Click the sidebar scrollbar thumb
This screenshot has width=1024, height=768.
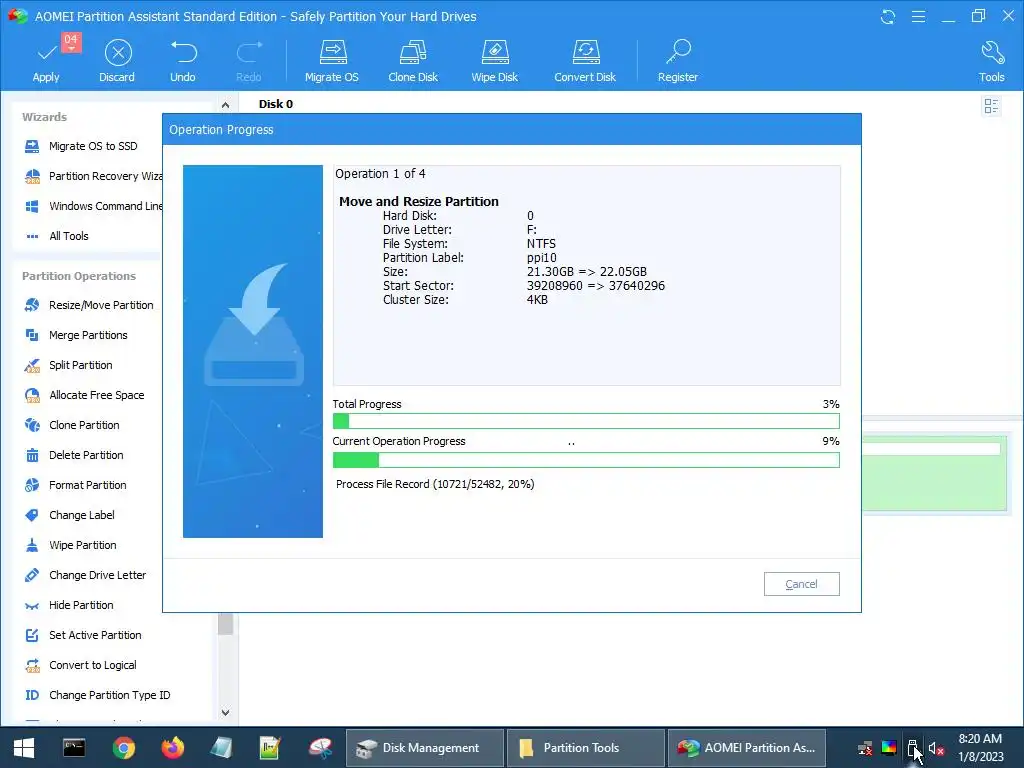click(225, 624)
